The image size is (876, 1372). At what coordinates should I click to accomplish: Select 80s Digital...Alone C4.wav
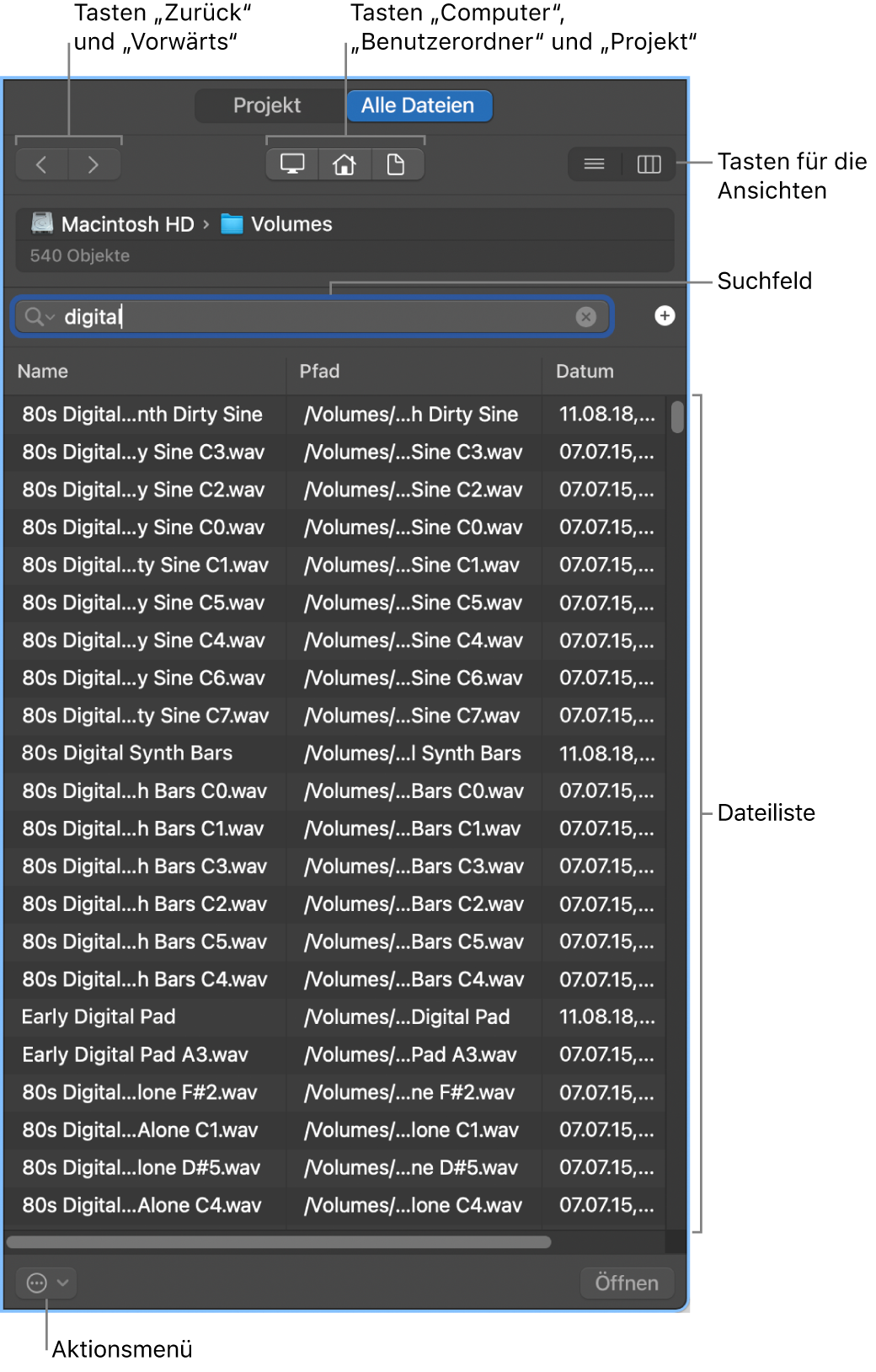click(334, 1206)
